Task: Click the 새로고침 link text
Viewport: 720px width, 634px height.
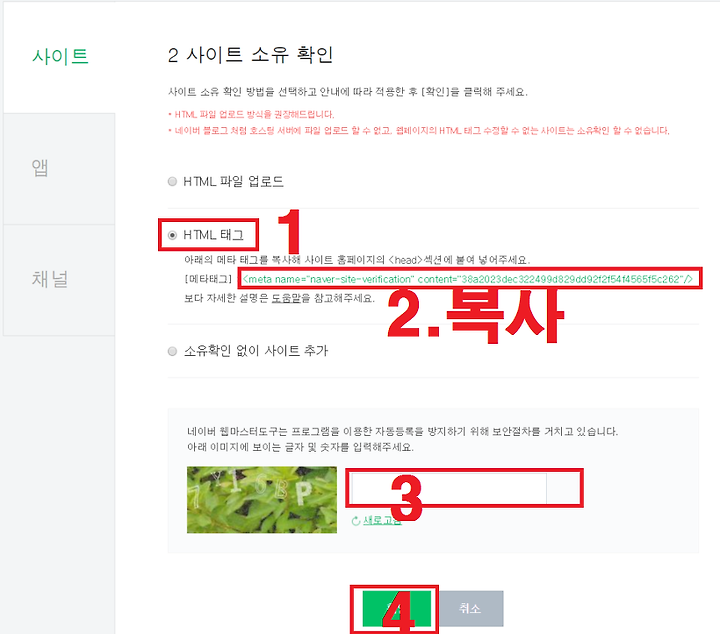Action: 382,520
